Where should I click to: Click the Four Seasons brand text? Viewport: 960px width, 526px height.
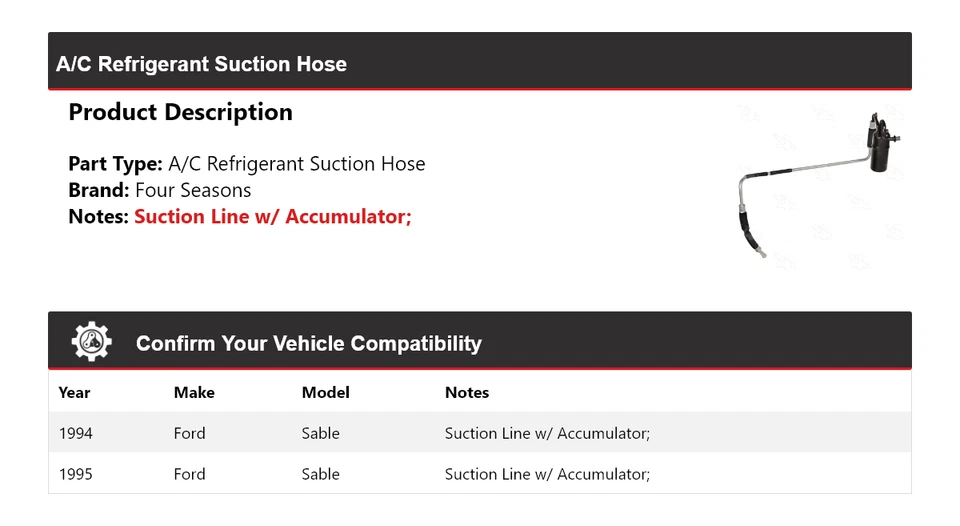click(193, 190)
